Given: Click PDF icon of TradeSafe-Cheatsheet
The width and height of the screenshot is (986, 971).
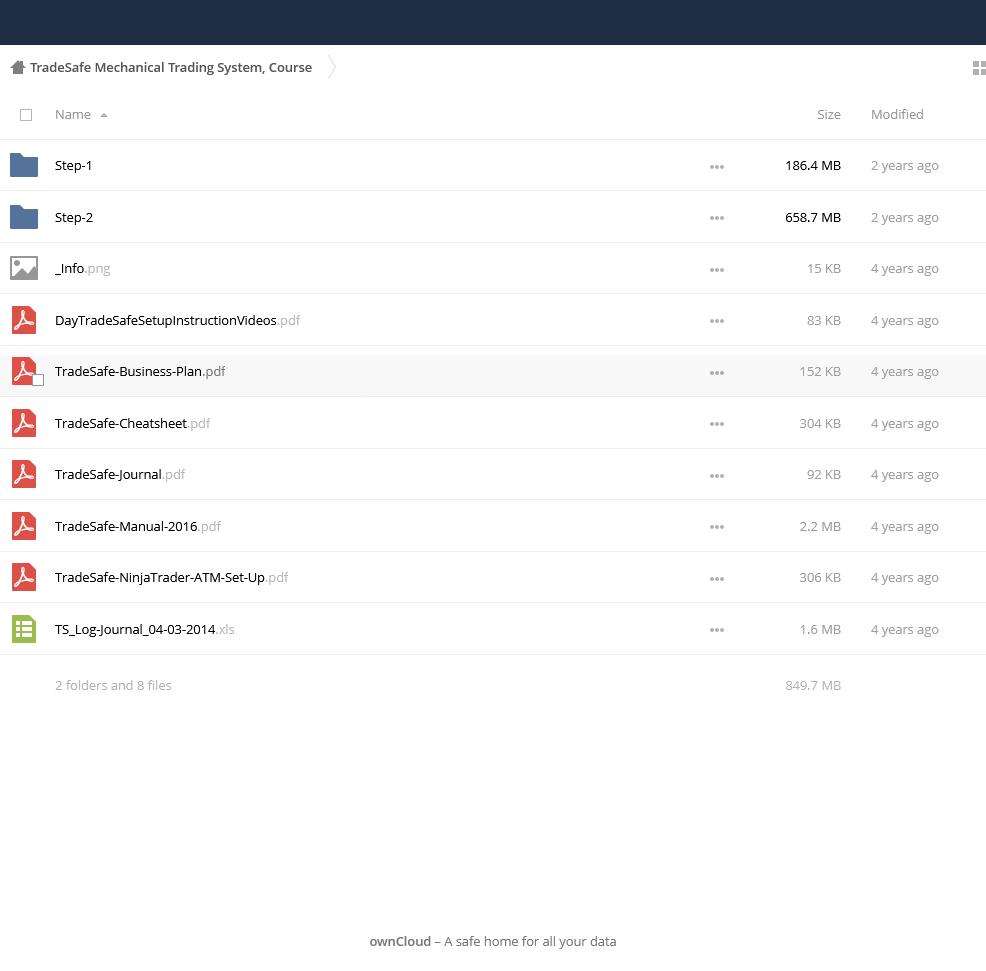Looking at the screenshot, I should [24, 423].
